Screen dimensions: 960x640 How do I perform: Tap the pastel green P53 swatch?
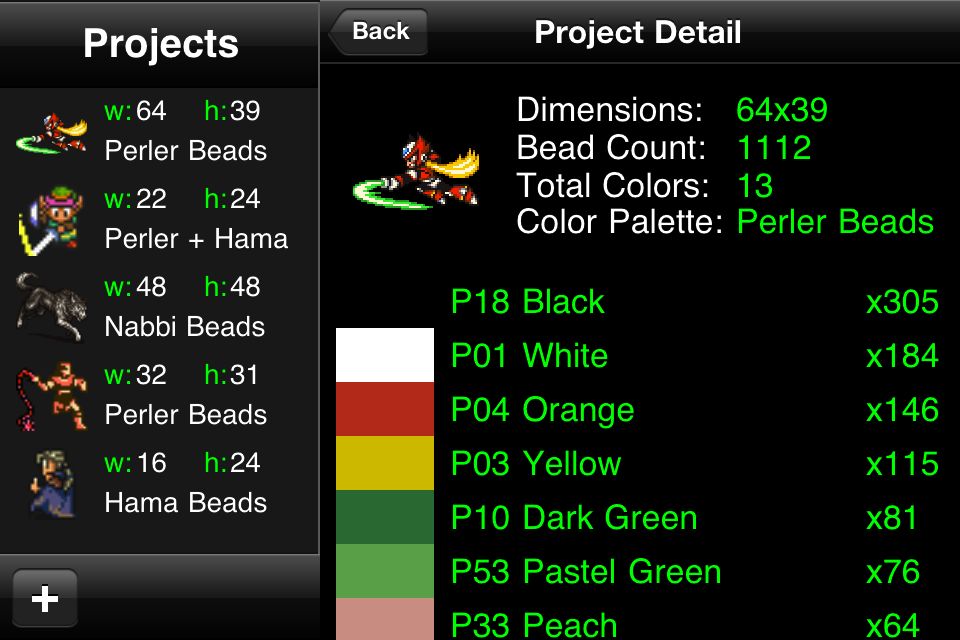(384, 571)
